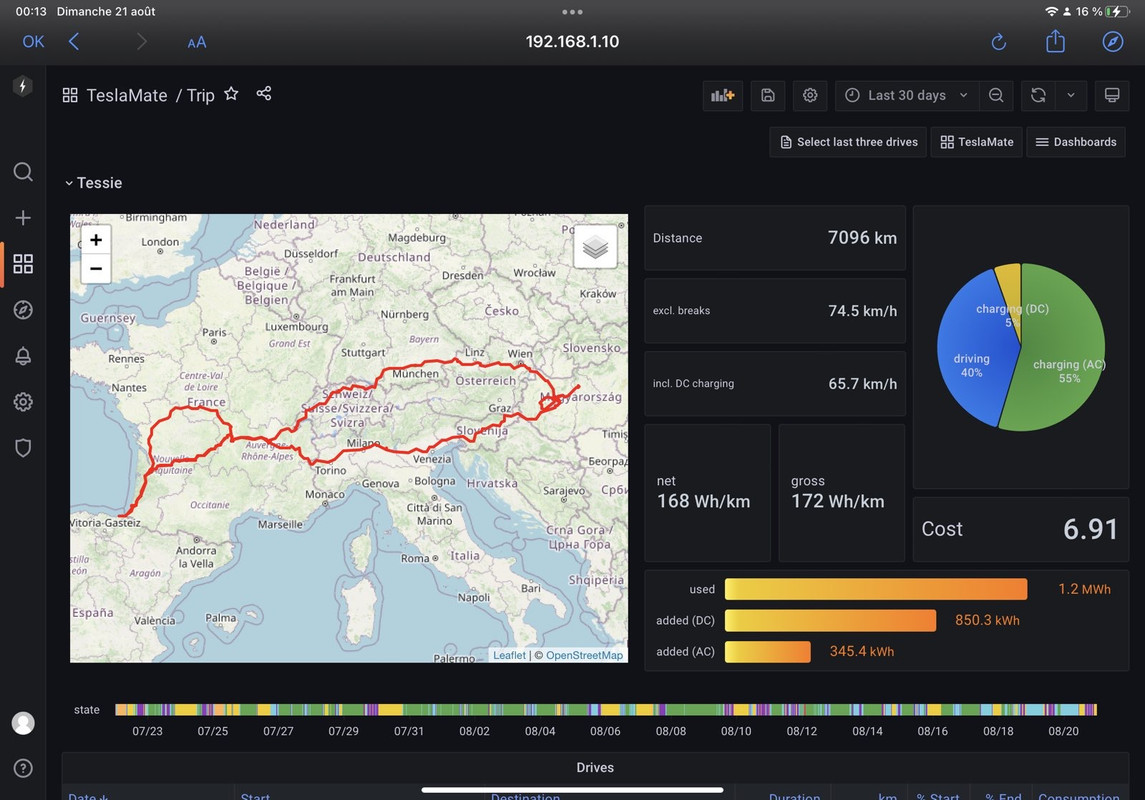Open the Explore compass icon in sidebar
This screenshot has width=1145, height=800.
(x=23, y=309)
